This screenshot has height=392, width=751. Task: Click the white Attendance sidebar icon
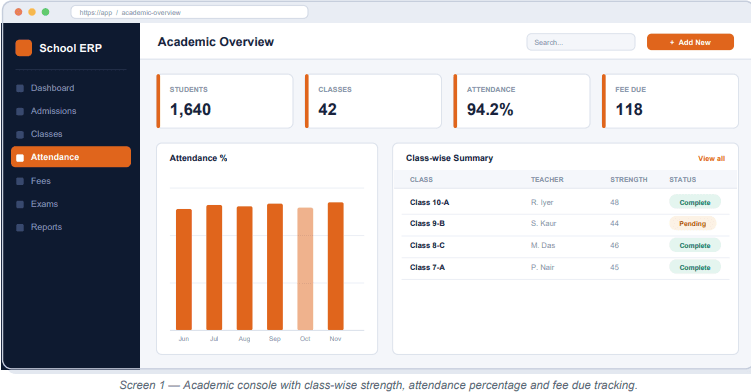coord(20,158)
